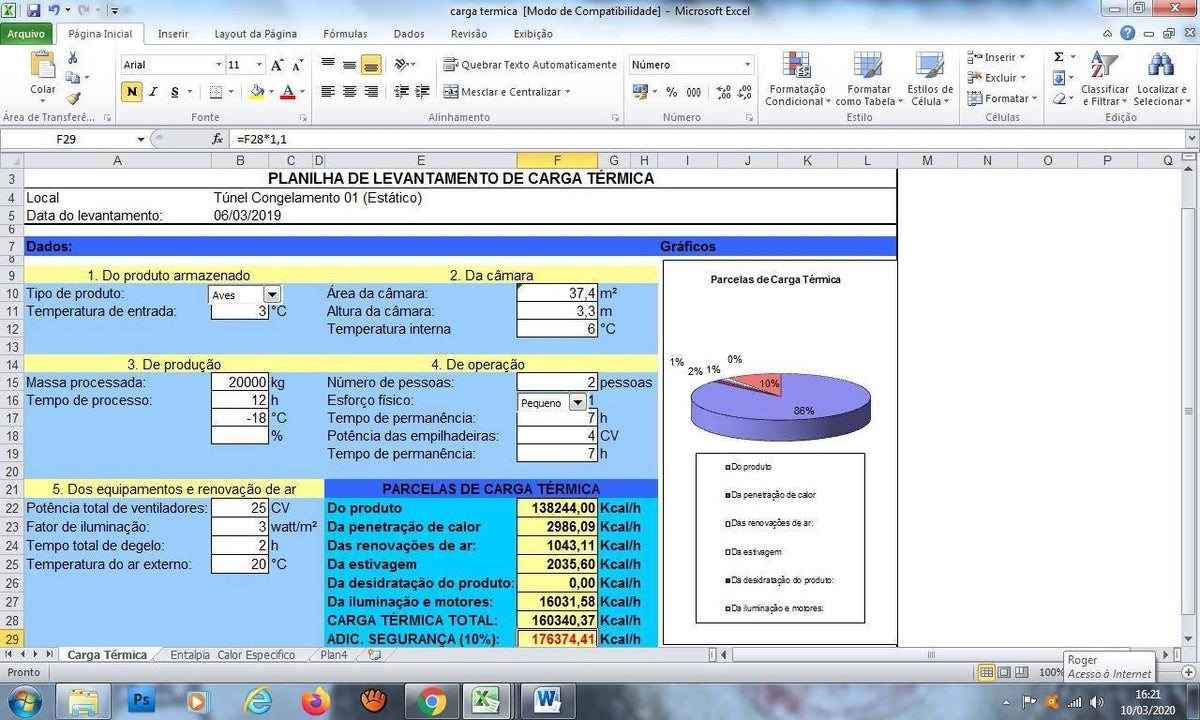Open the Tipo de produto 'Aves' dropdown
The image size is (1200, 720).
click(x=271, y=294)
